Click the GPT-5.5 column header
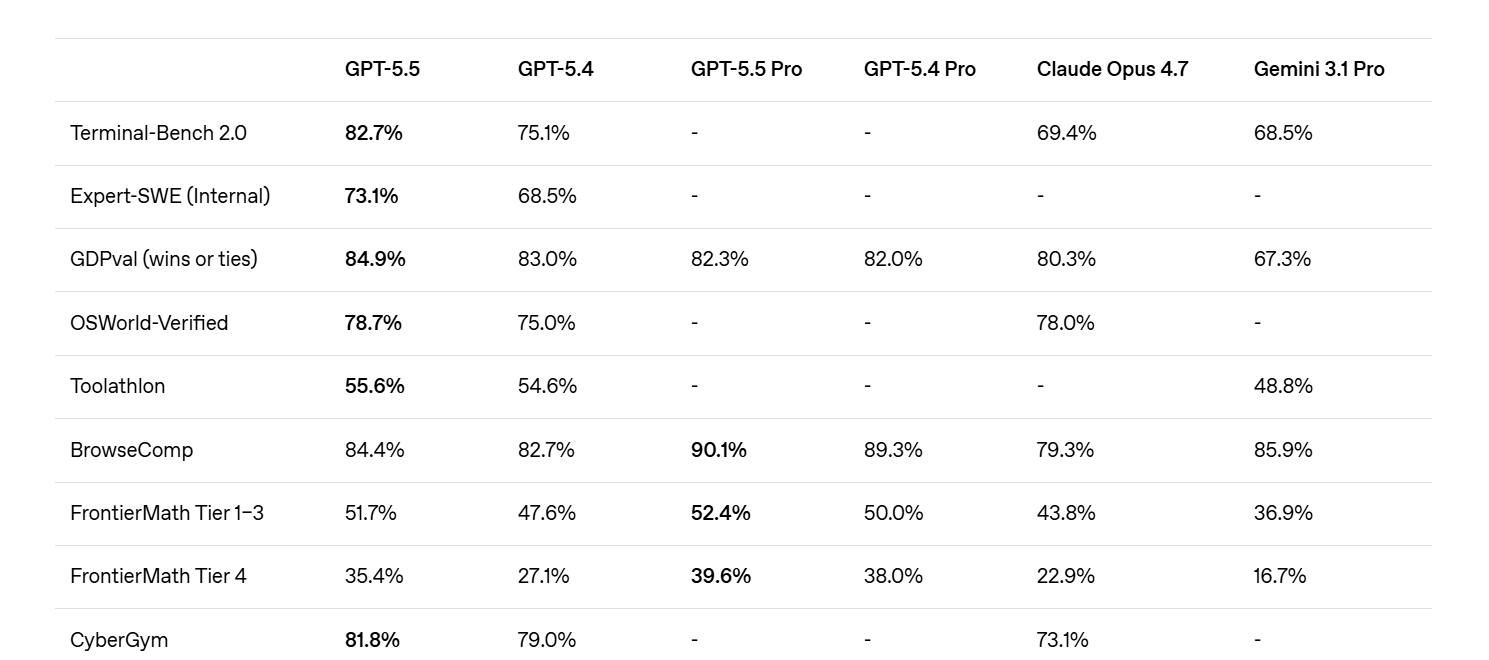 pyautogui.click(x=382, y=69)
